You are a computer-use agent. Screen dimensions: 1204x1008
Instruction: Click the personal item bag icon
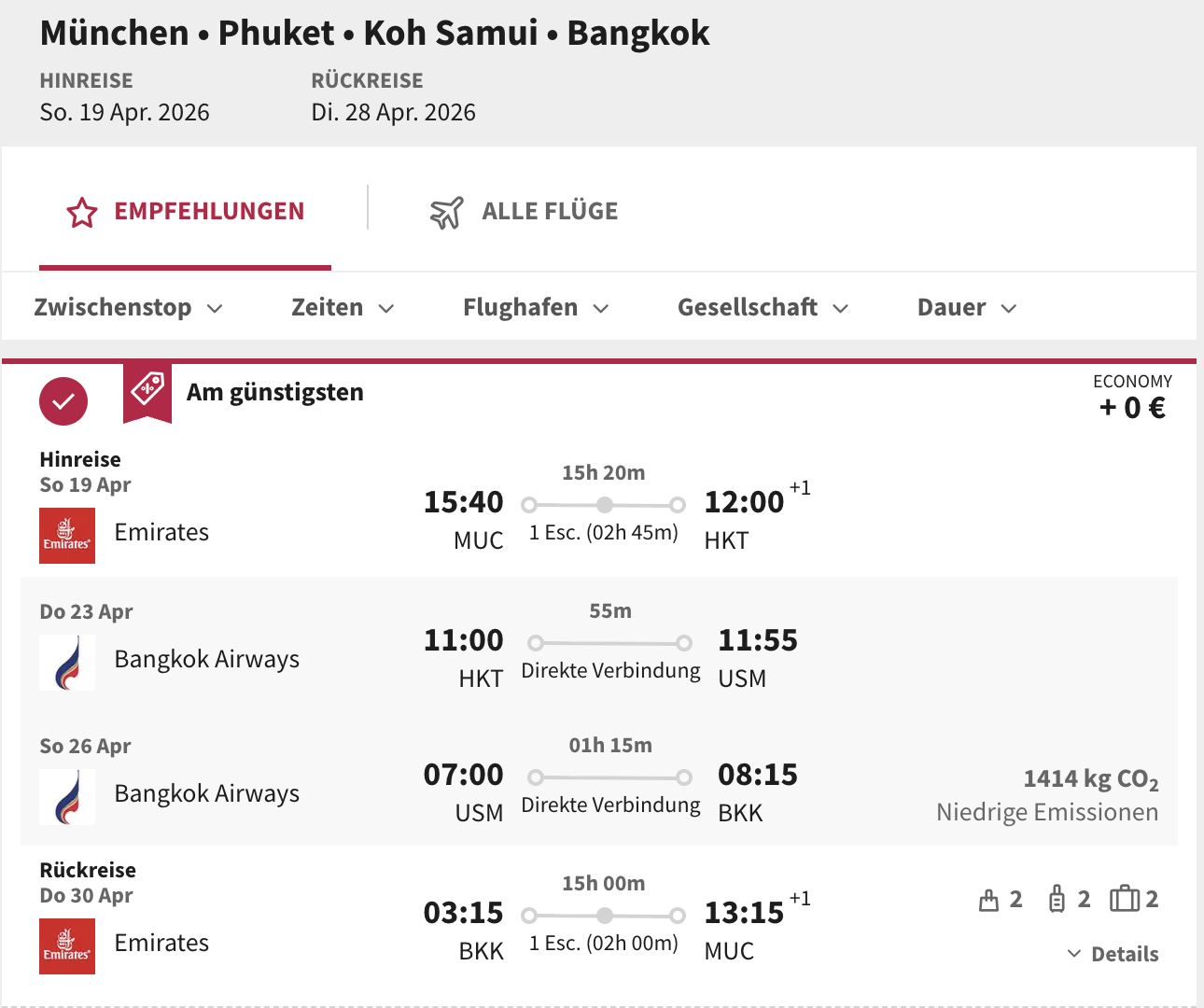coord(988,900)
